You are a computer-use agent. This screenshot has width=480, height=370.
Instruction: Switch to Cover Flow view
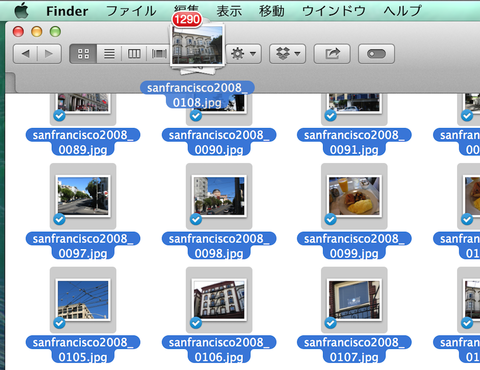159,54
